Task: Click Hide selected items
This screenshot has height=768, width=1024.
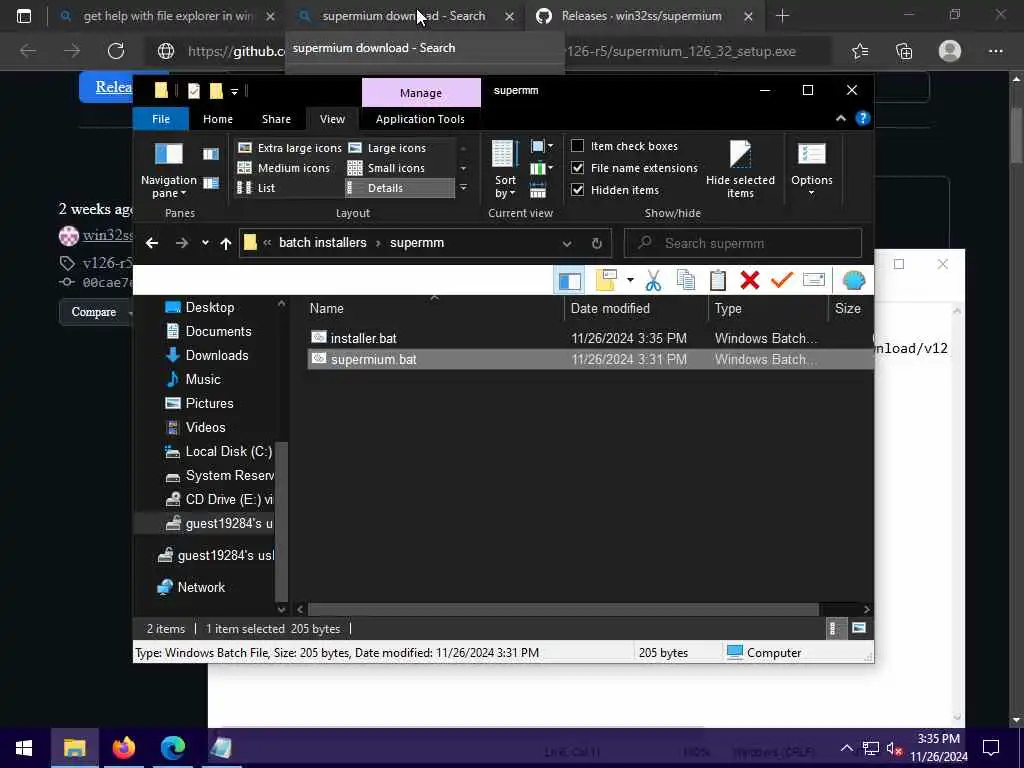Action: [x=740, y=169]
